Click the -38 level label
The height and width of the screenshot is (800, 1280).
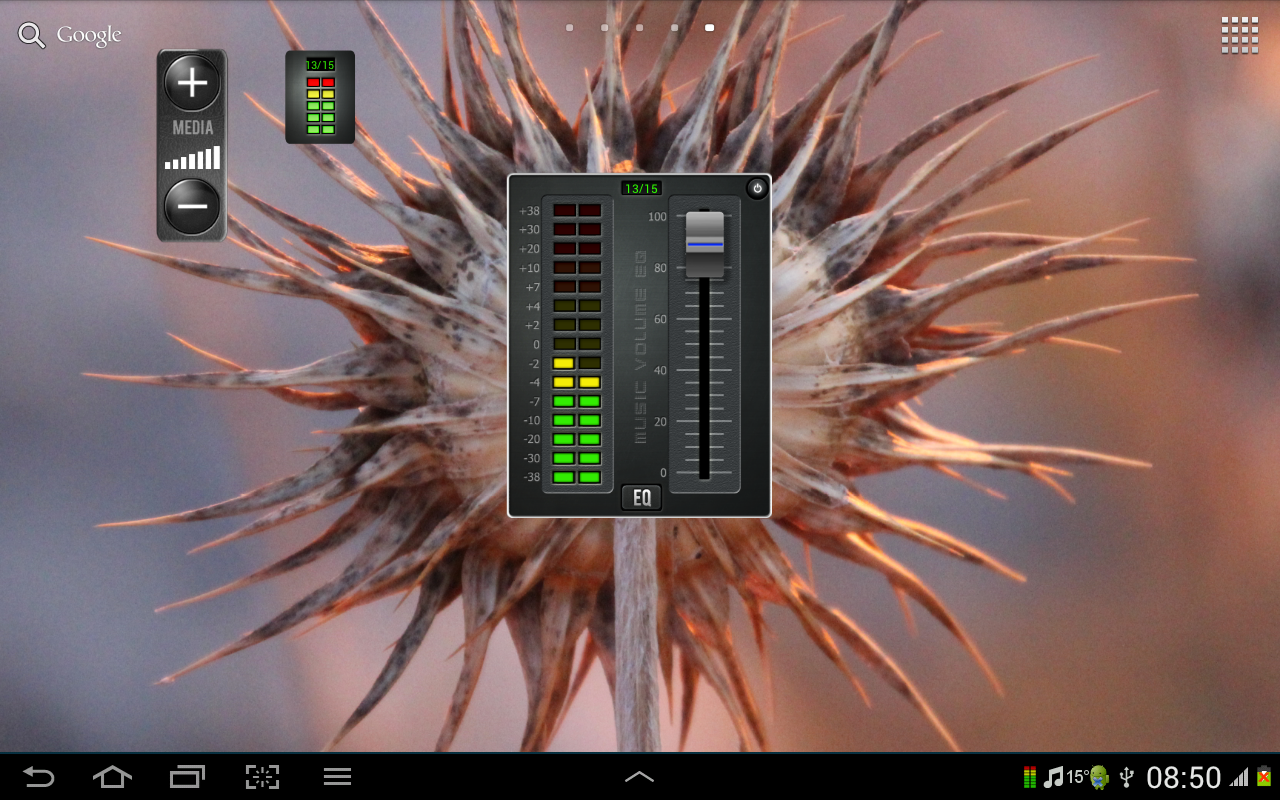point(531,477)
